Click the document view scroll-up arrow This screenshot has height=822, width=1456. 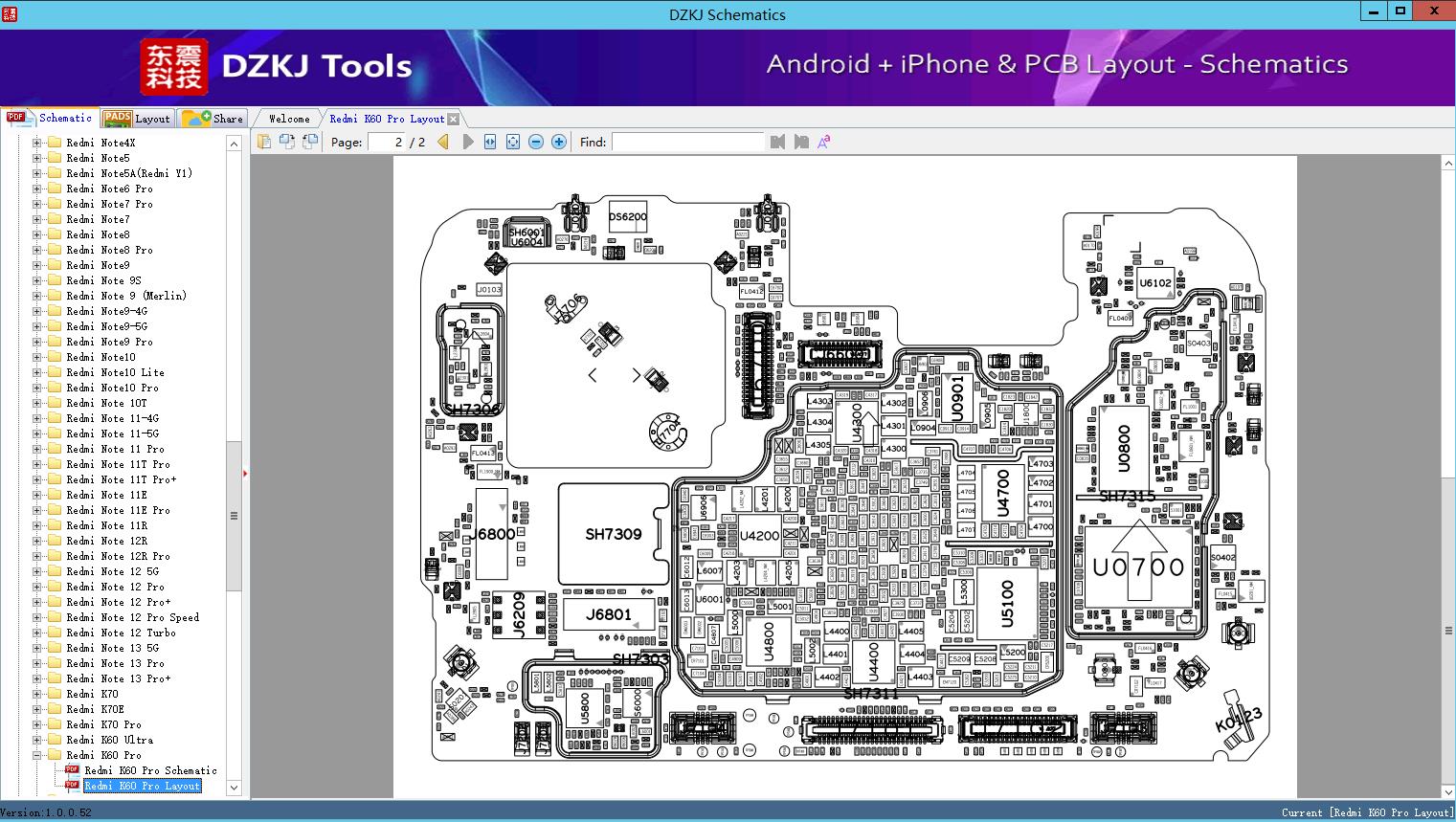1448,164
